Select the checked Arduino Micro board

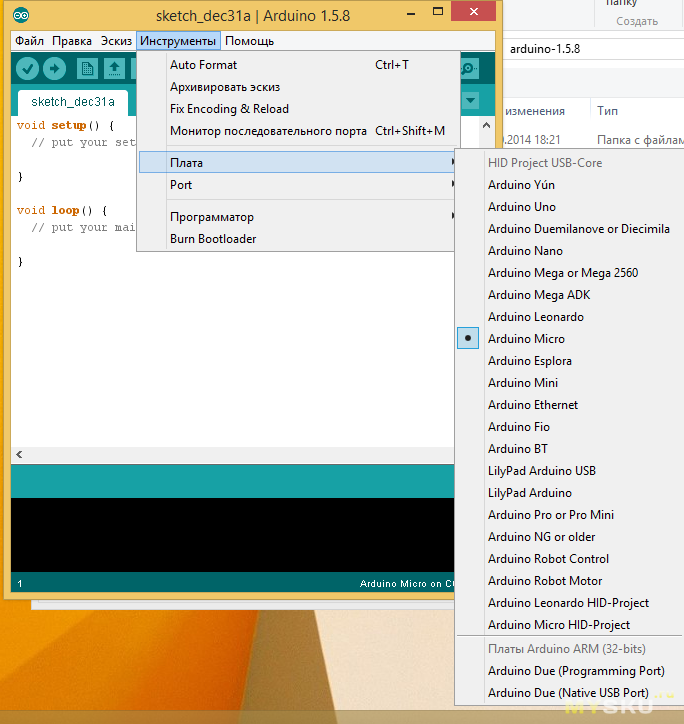569,339
